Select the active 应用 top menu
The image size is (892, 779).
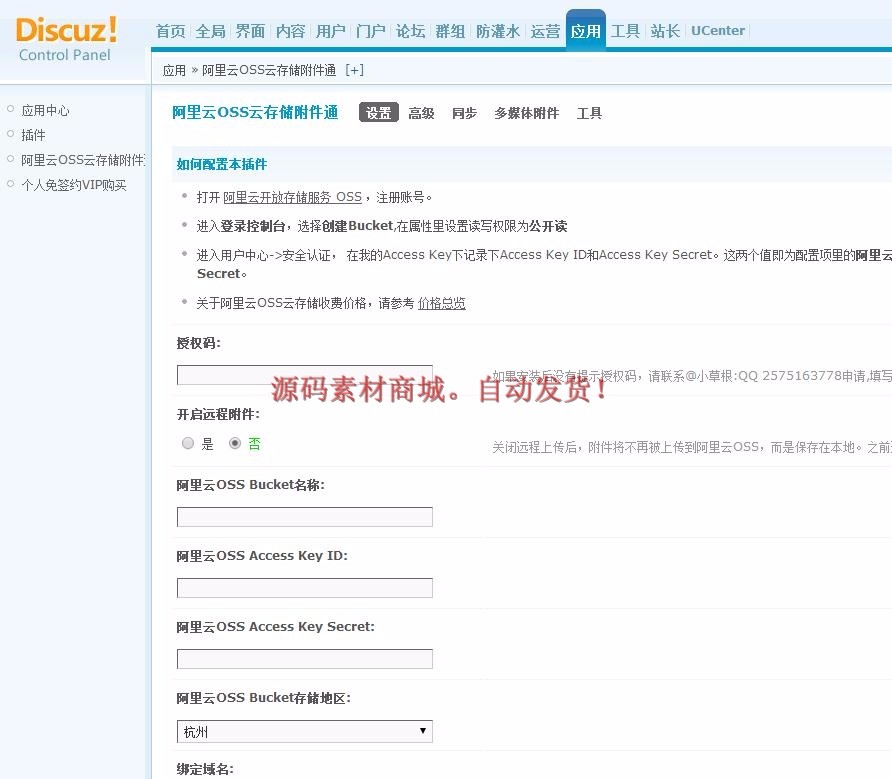click(585, 31)
